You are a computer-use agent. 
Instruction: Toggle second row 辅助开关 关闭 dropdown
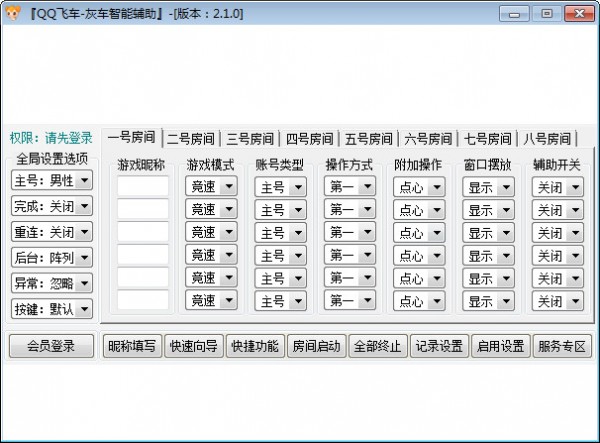pyautogui.click(x=558, y=210)
